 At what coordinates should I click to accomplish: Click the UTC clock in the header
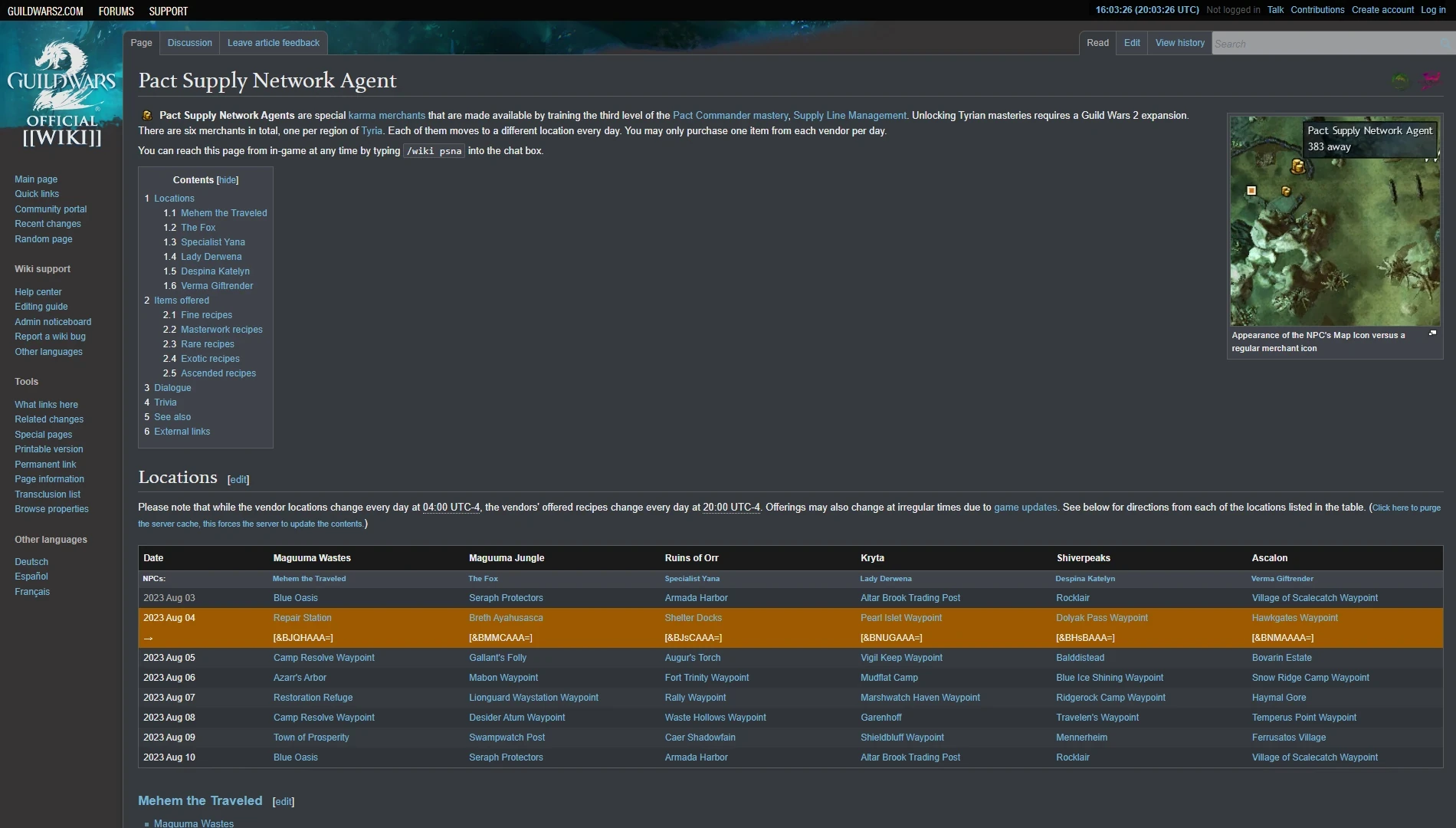click(1147, 10)
